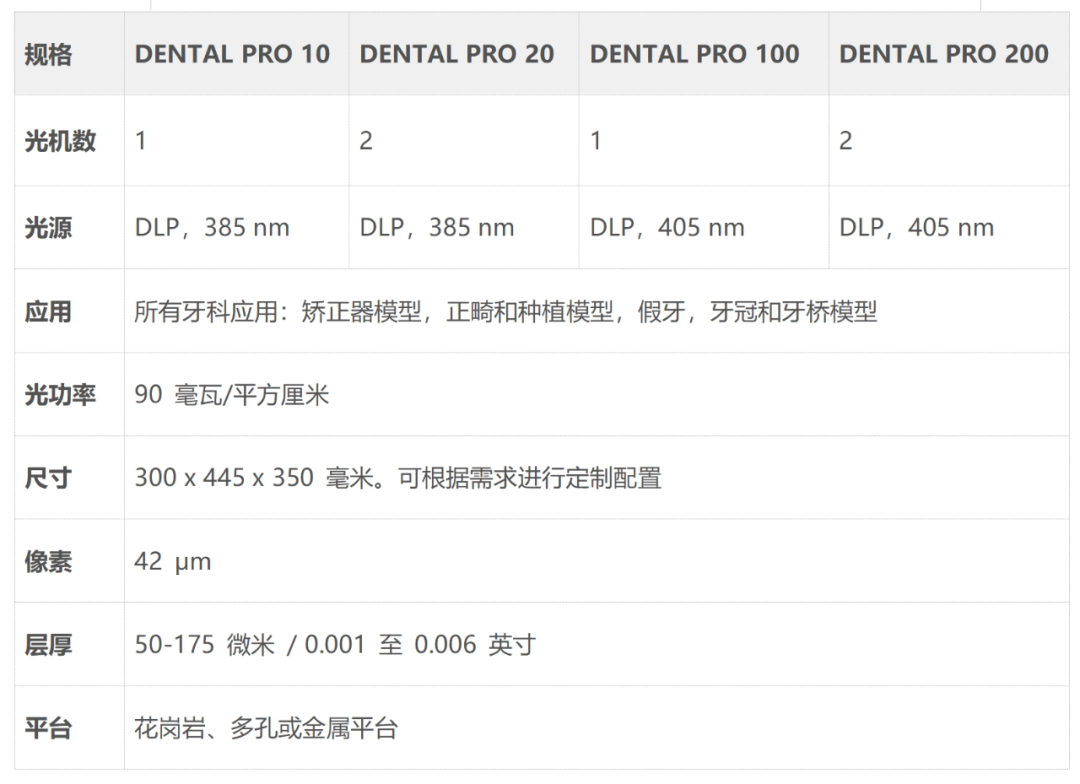Viewport: 1080px width, 784px height.
Task: Click the 光功率 row label
Action: [x=60, y=395]
